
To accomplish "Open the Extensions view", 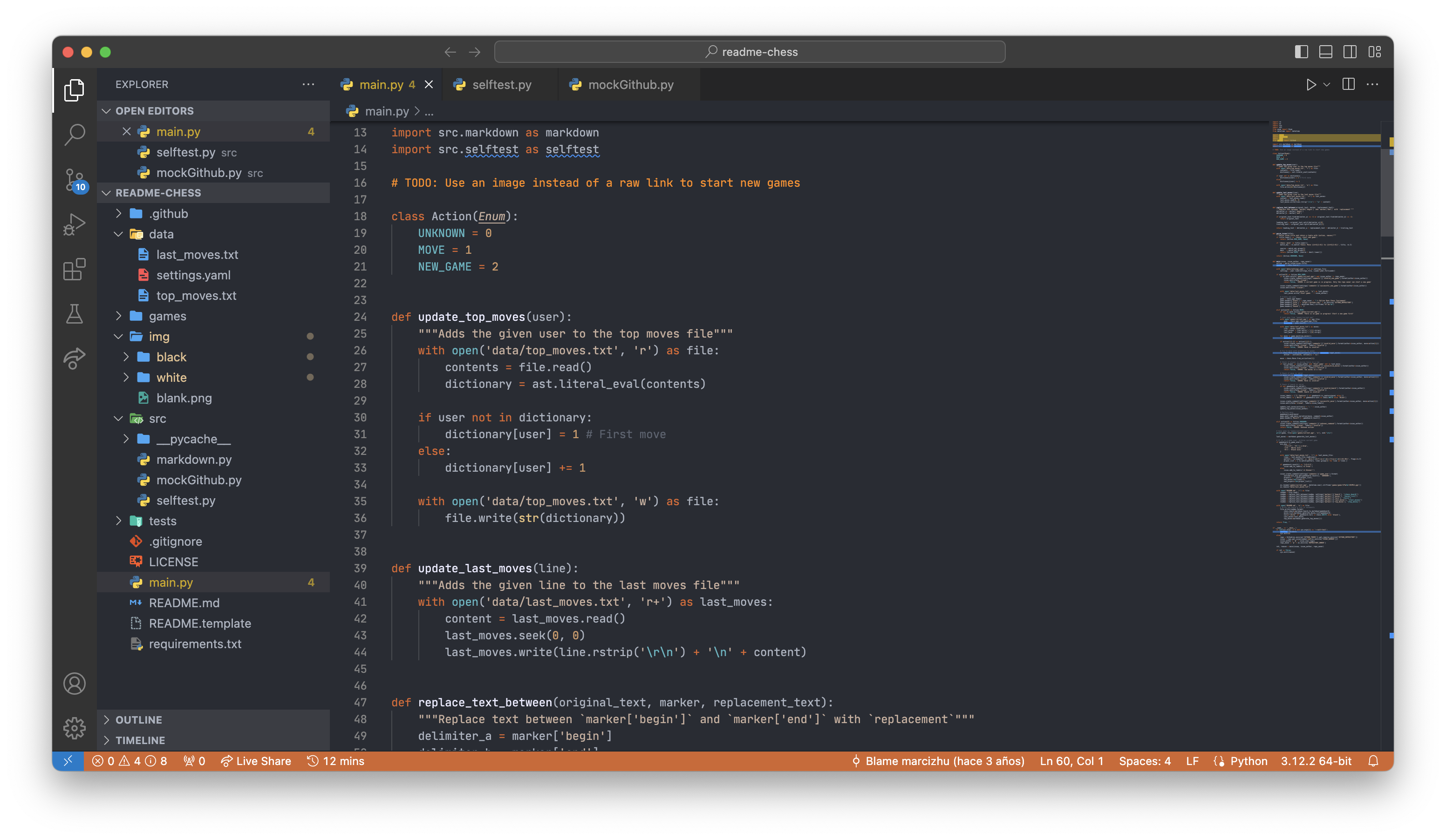I will [75, 269].
